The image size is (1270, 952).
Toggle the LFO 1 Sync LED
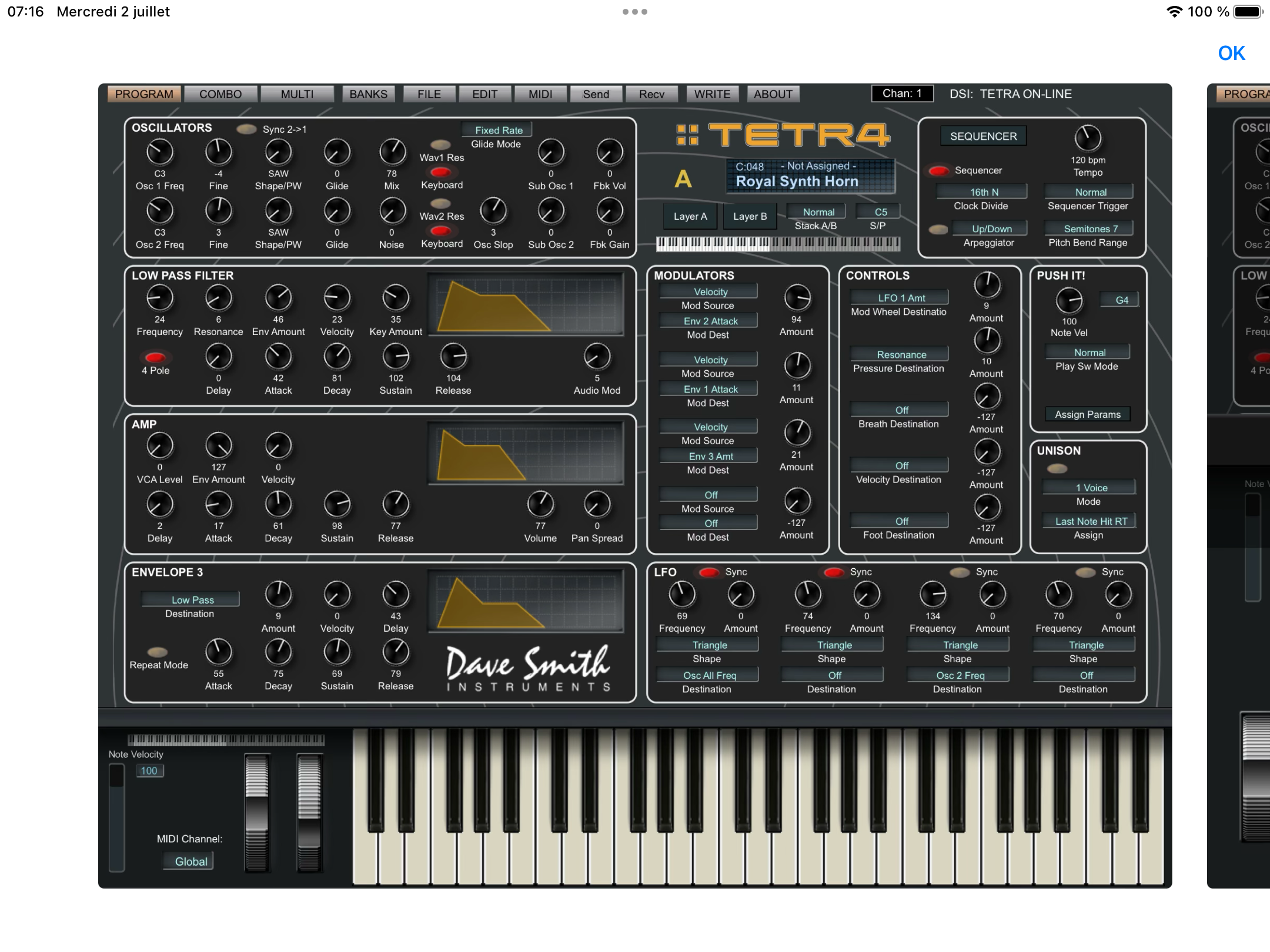(709, 572)
